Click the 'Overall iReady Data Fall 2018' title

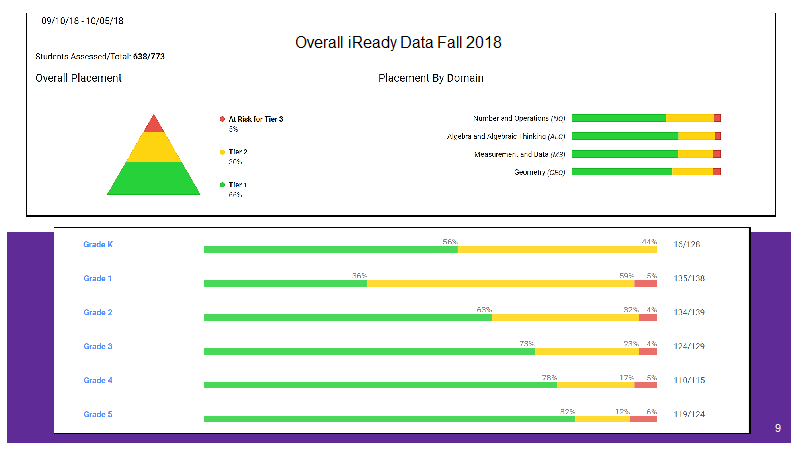(398, 42)
